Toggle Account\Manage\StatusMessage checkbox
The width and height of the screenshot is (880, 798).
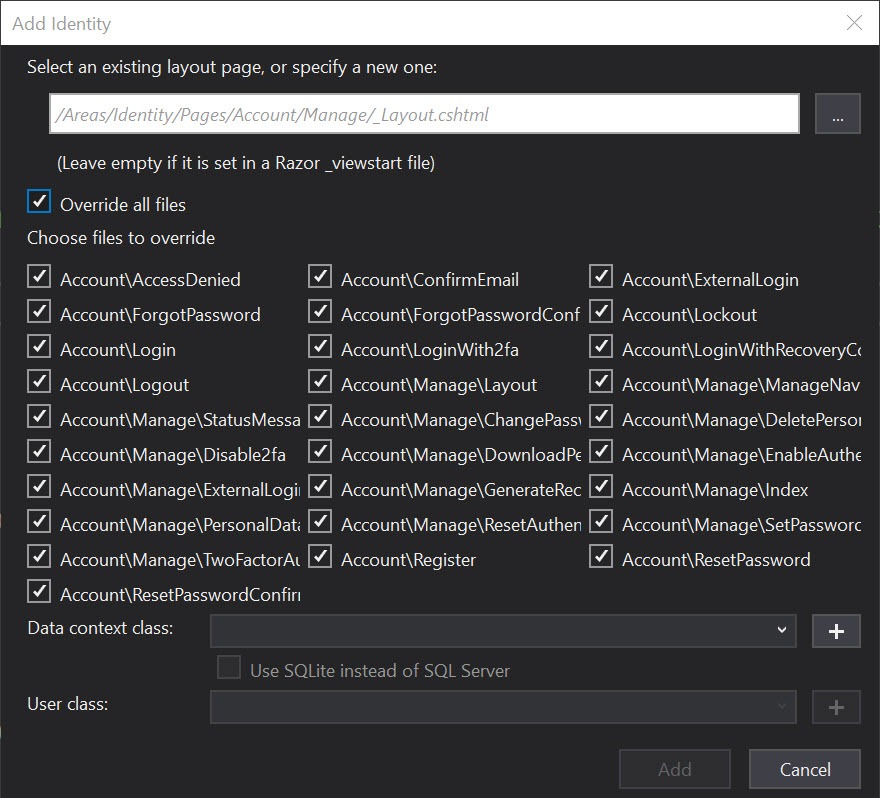coord(39,416)
